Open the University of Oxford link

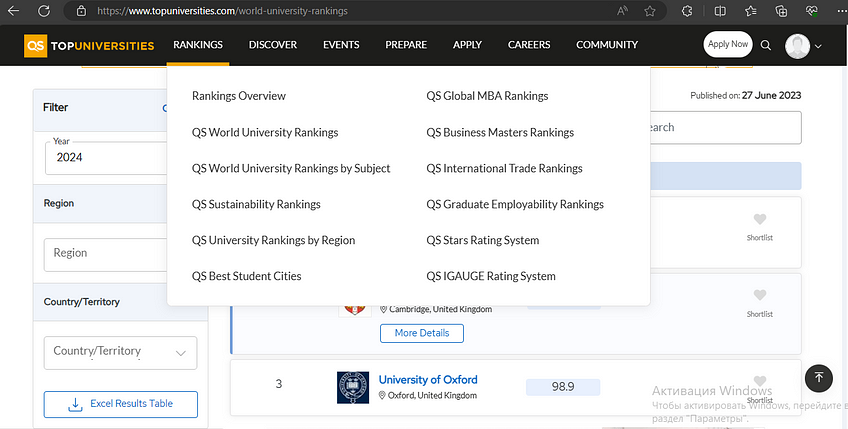click(428, 380)
